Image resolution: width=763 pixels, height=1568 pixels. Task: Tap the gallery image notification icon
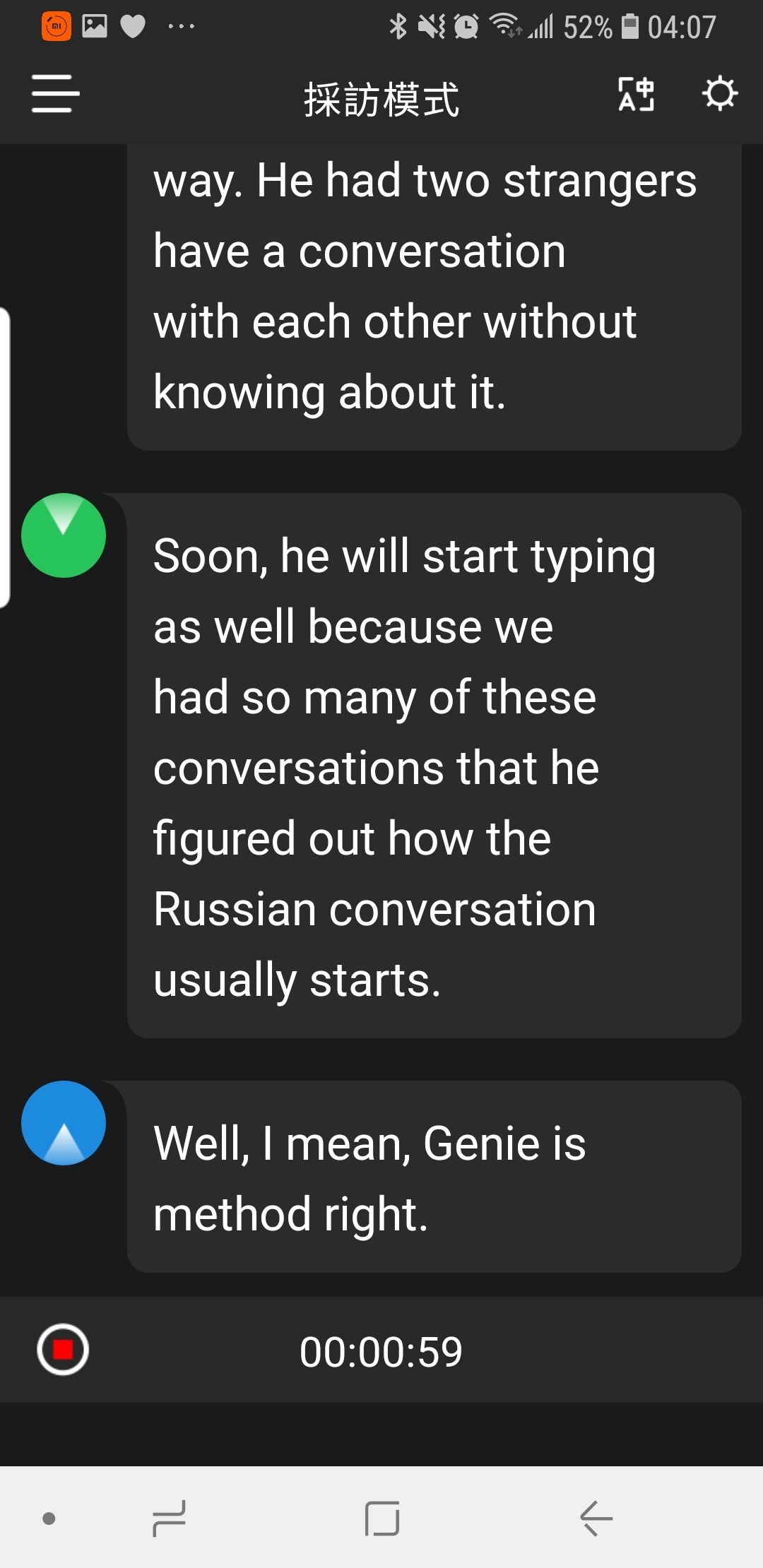(95, 27)
